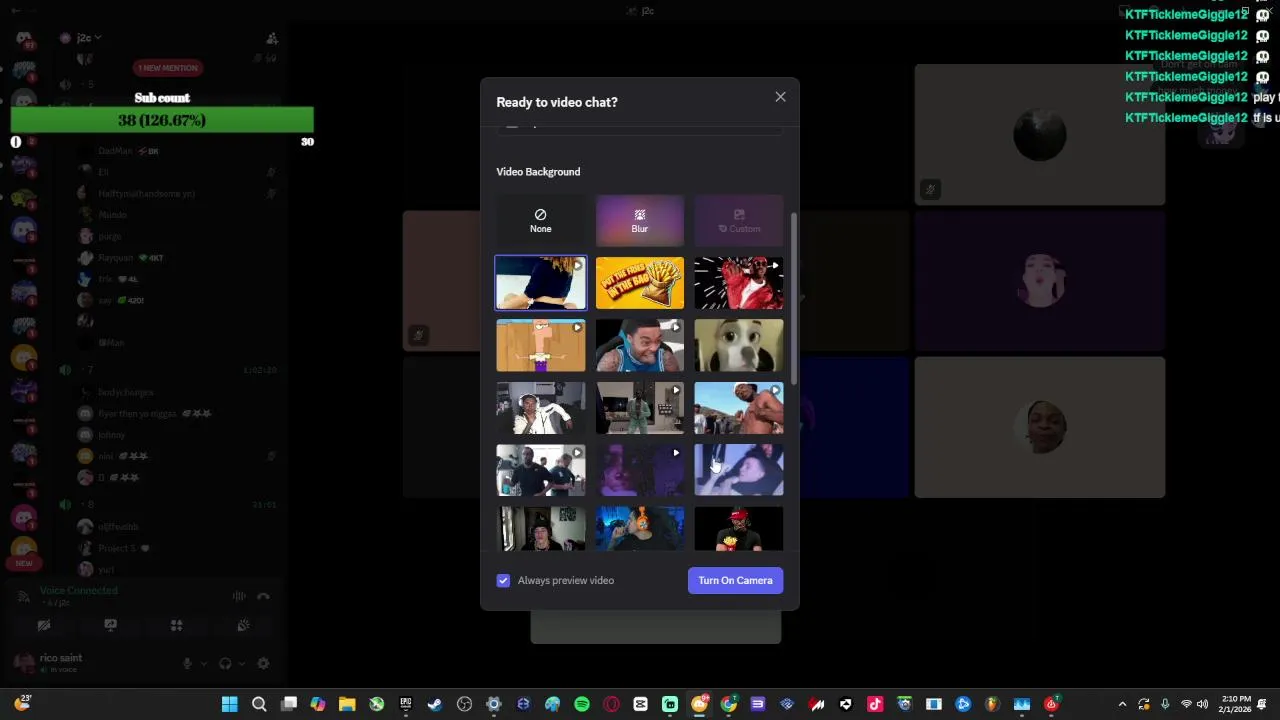Open Spotify from the taskbar

point(582,704)
